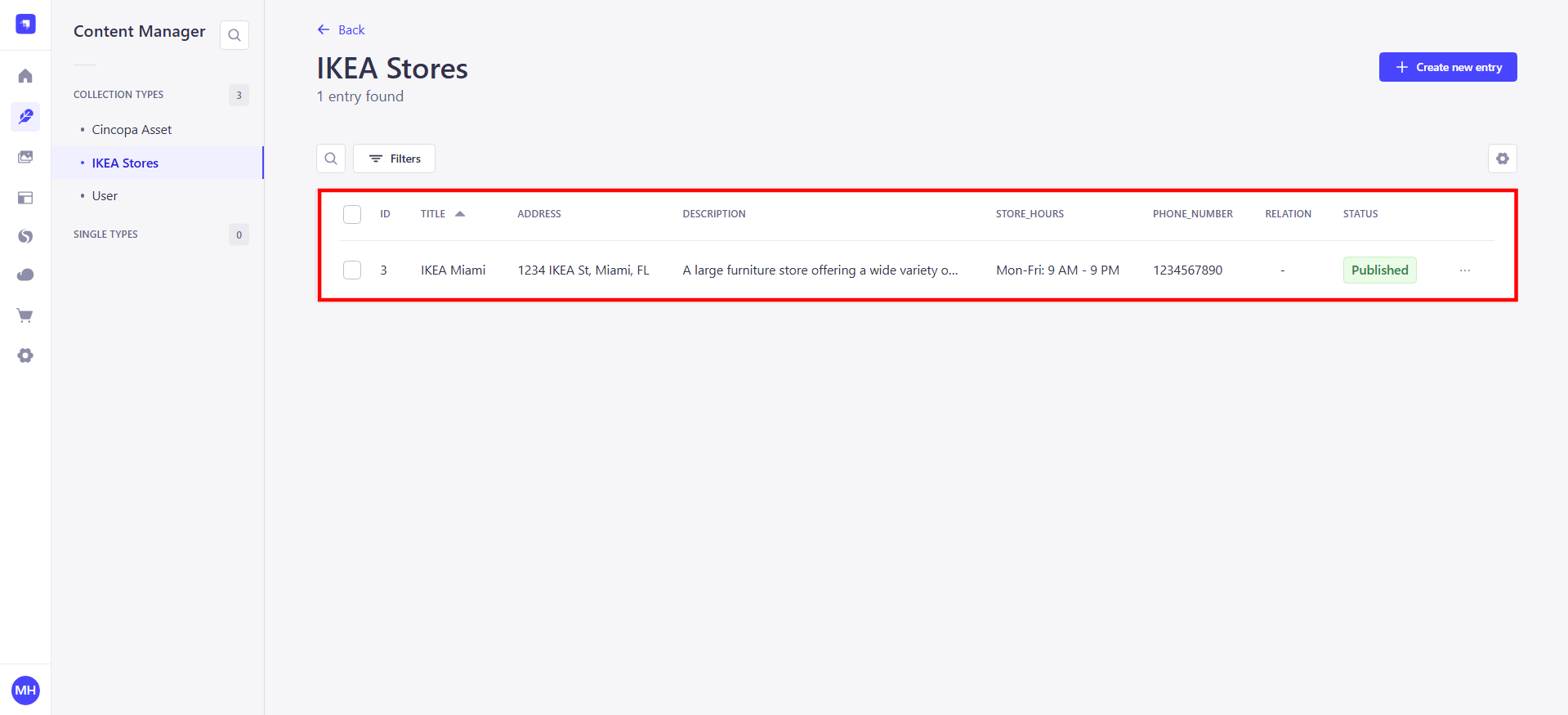Select Cincopa Asset collection type

click(132, 130)
